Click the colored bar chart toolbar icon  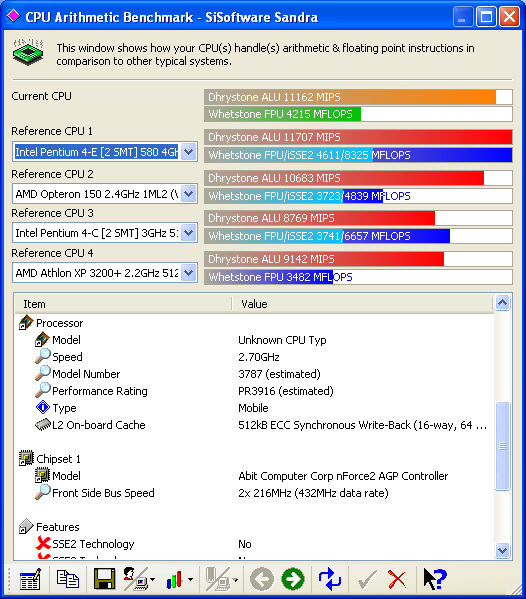174,580
